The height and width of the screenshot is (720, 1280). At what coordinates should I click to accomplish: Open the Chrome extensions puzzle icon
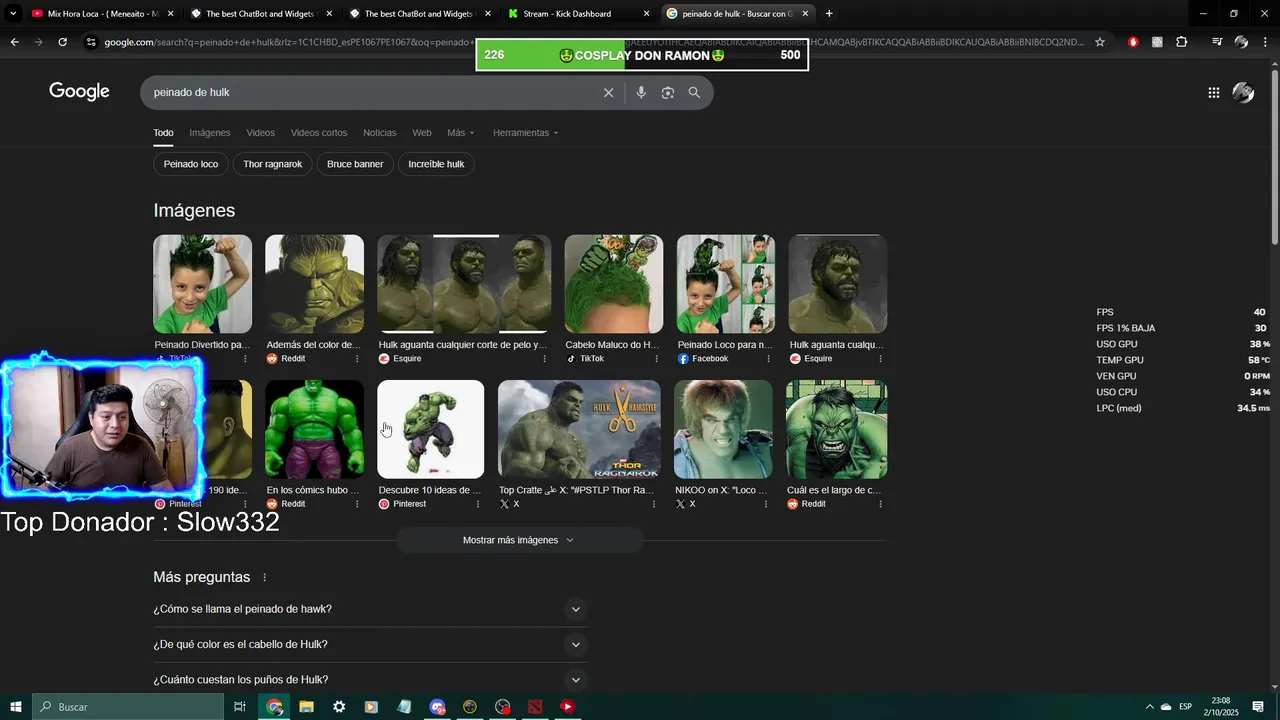click(x=1181, y=42)
